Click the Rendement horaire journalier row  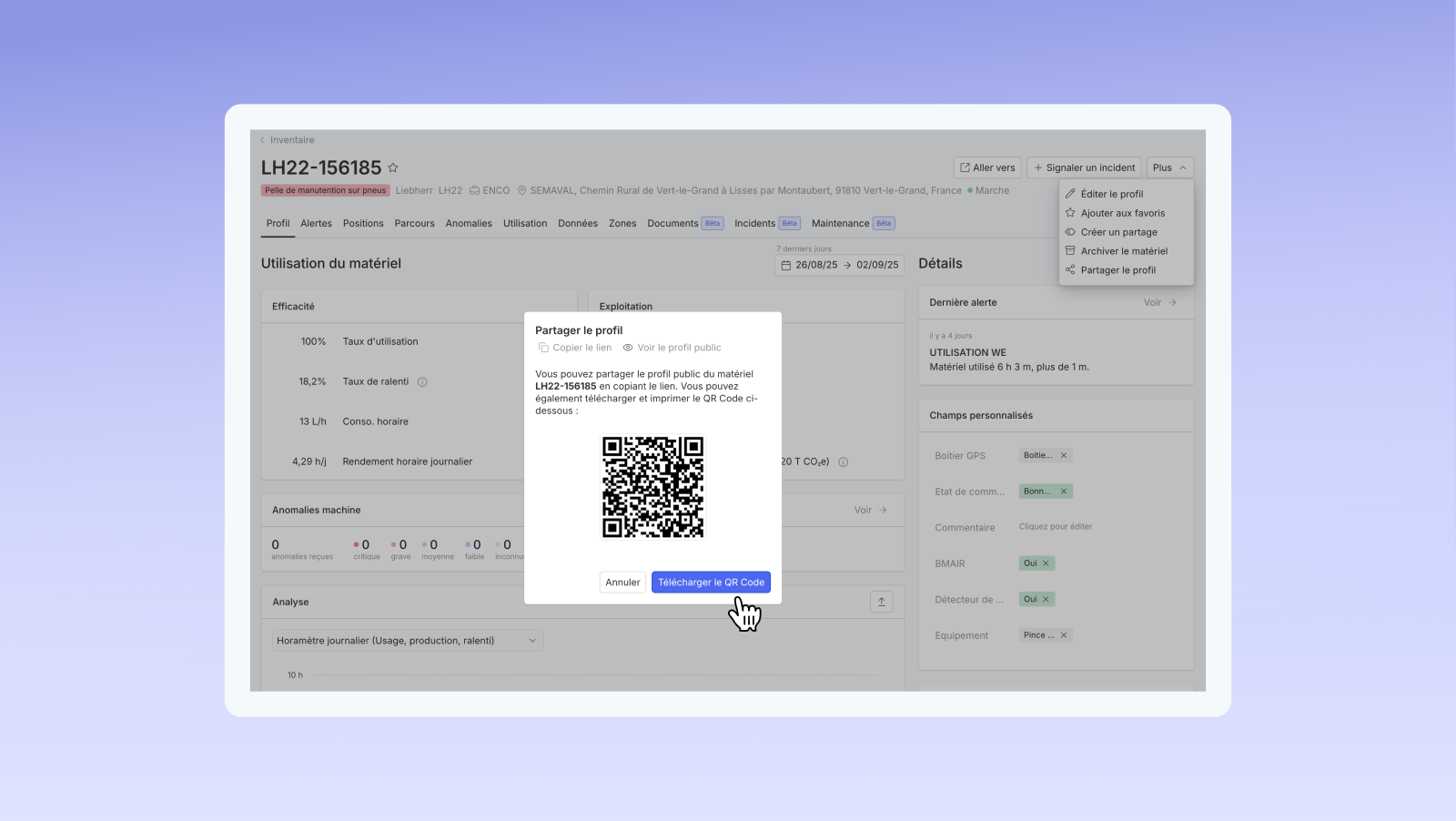click(382, 462)
